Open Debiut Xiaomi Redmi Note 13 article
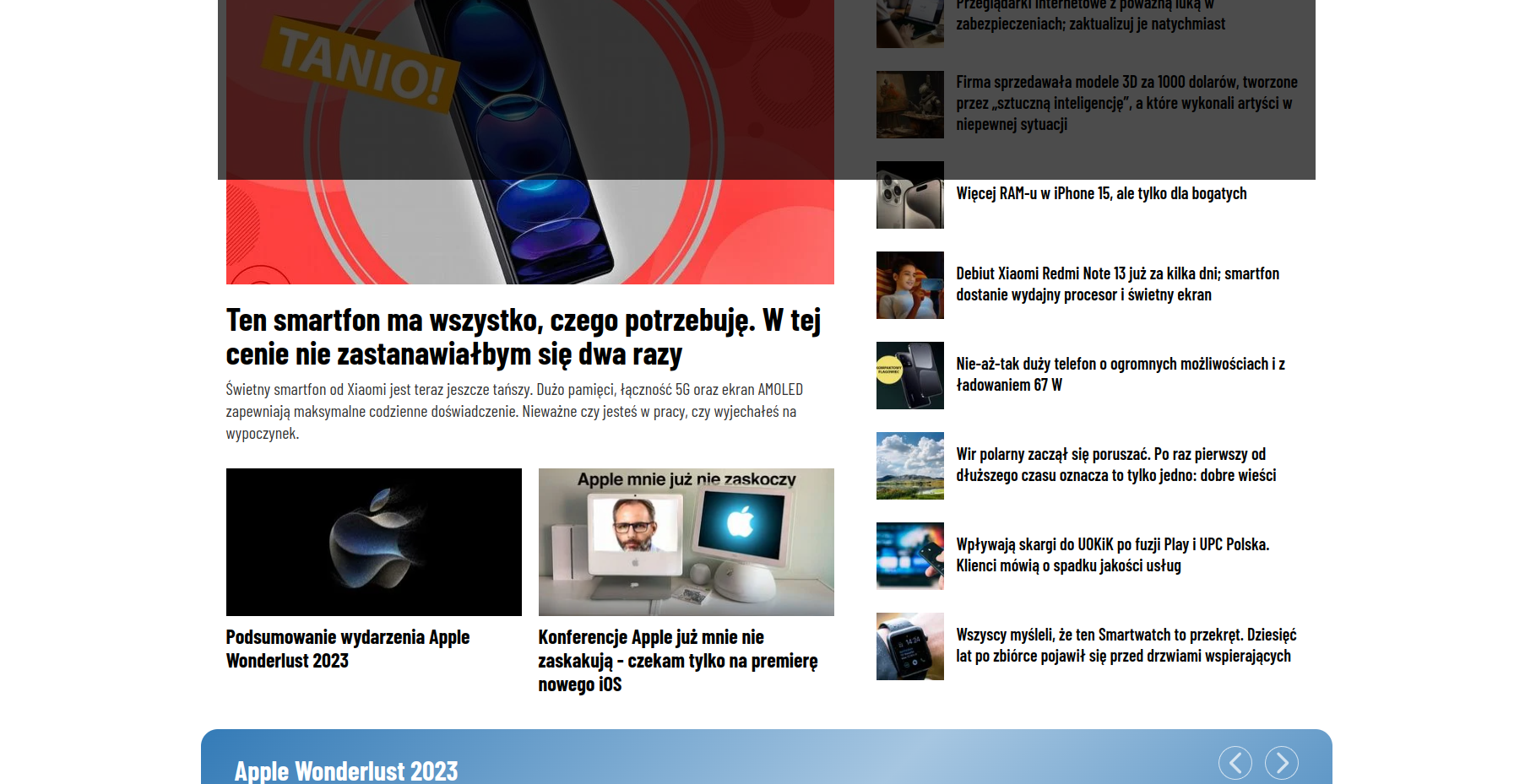The height and width of the screenshot is (784, 1525). click(1116, 284)
